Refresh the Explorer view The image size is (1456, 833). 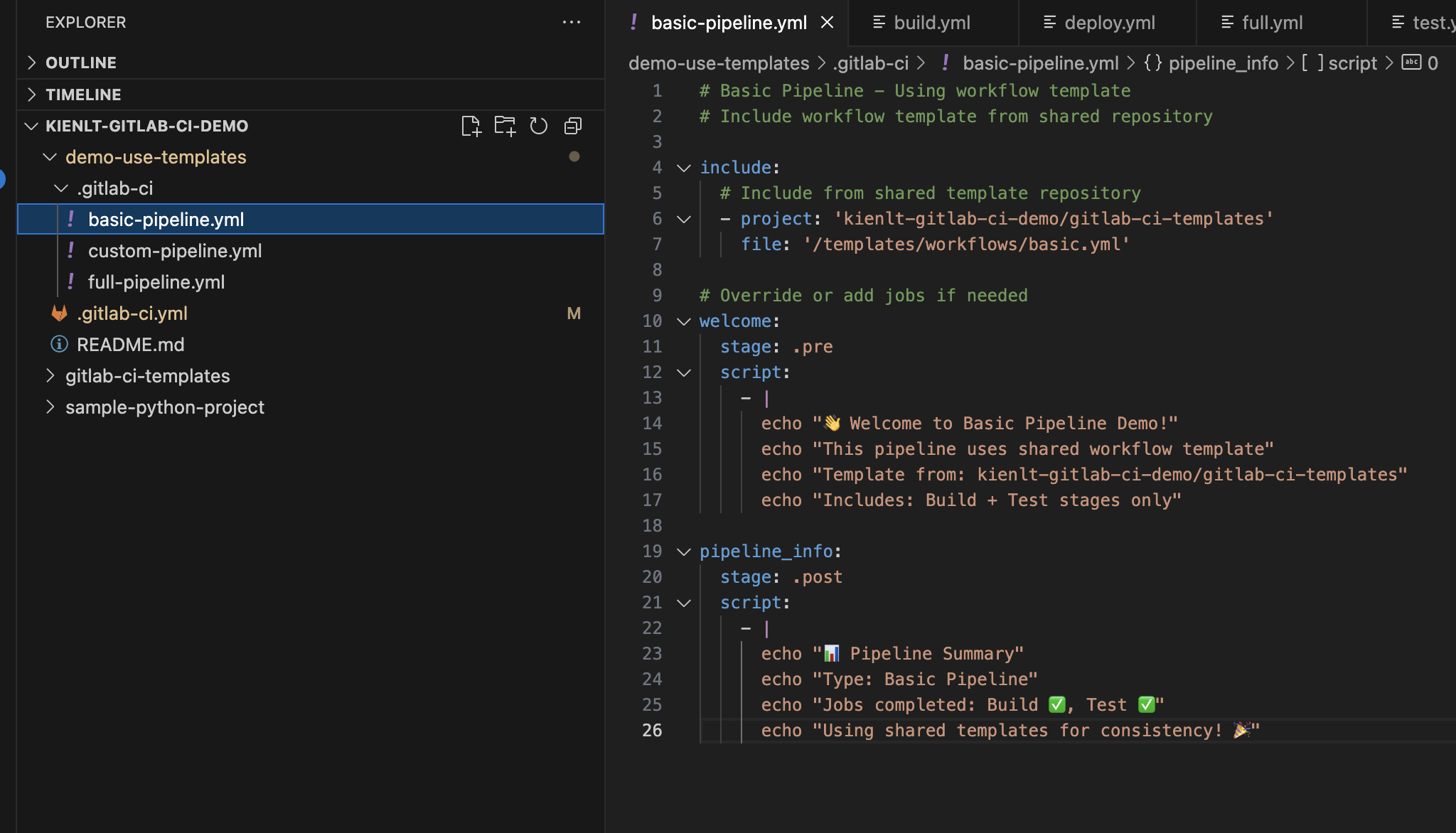pyautogui.click(x=539, y=126)
